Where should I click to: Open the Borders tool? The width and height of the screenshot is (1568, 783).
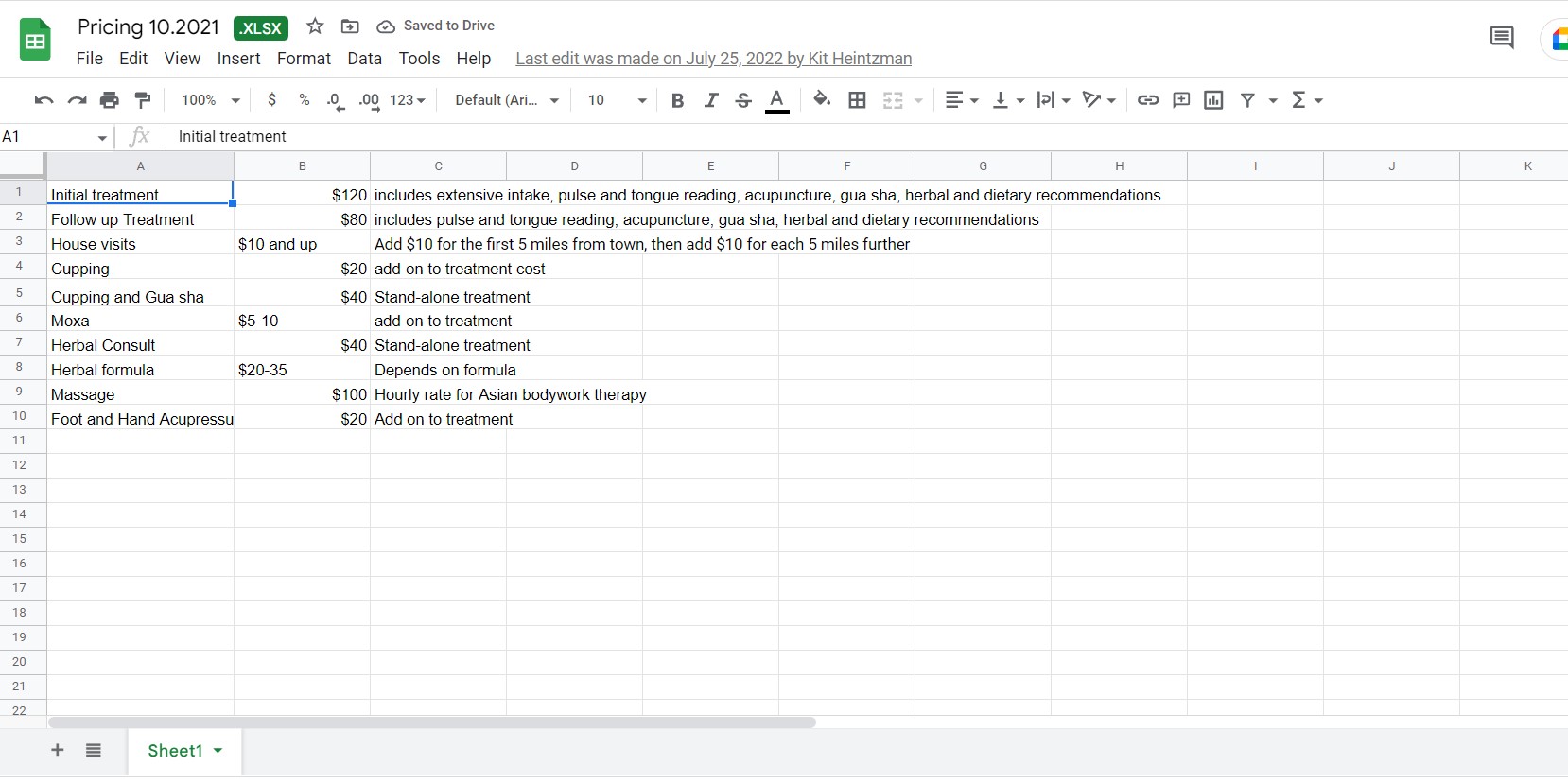(857, 100)
